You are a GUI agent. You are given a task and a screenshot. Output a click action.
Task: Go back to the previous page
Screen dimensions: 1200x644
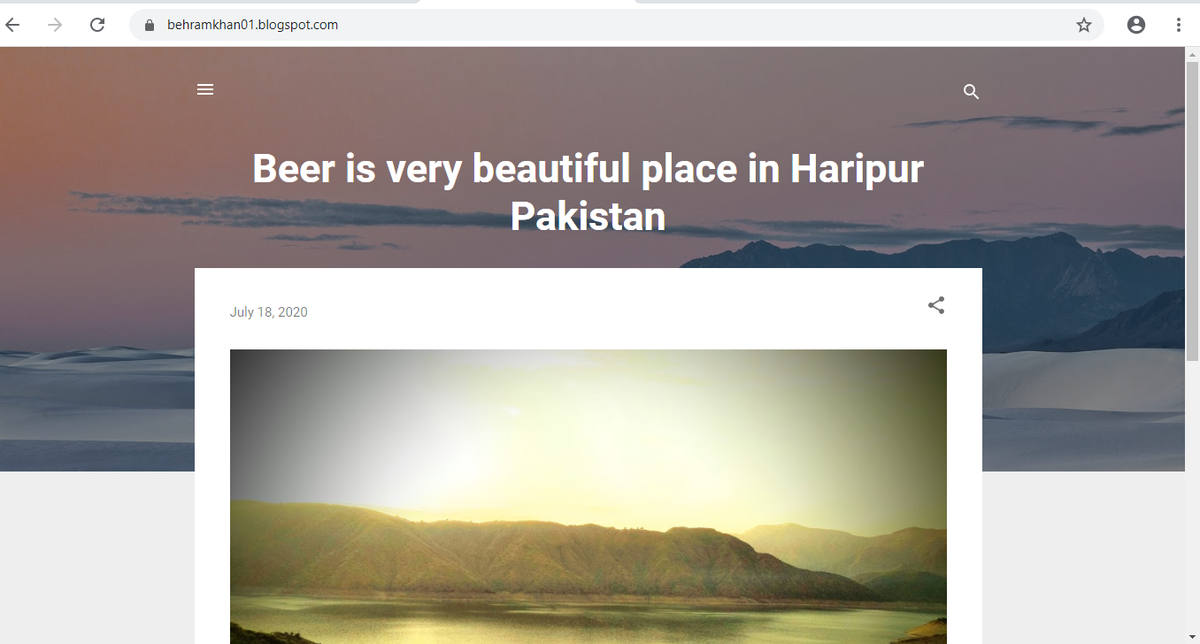click(x=12, y=25)
